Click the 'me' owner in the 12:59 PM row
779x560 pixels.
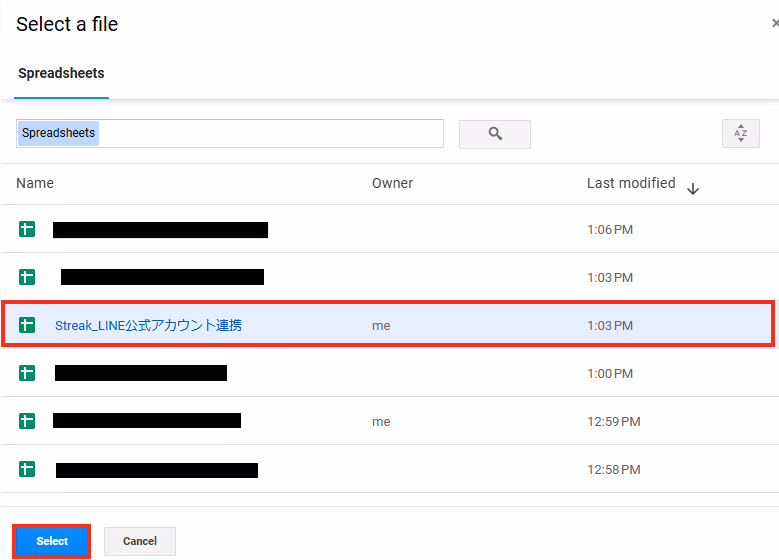tap(381, 422)
